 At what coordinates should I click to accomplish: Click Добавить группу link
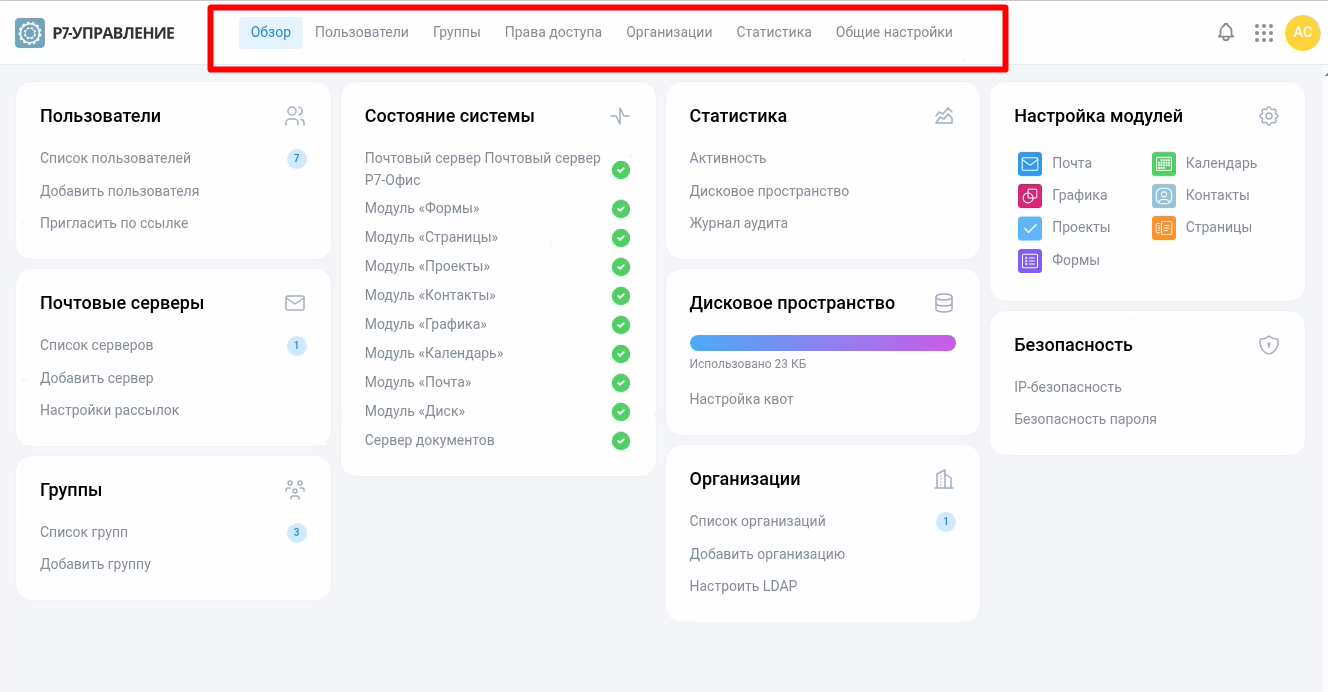(x=95, y=564)
